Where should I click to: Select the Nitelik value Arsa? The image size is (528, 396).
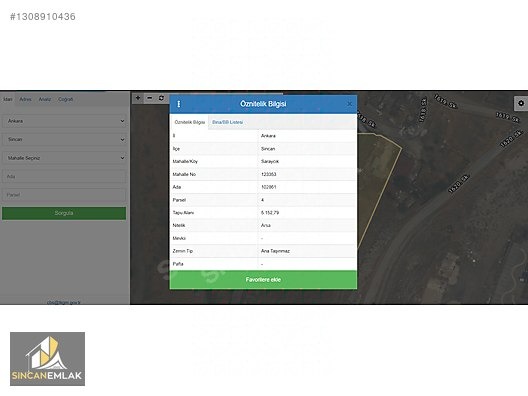[265, 226]
